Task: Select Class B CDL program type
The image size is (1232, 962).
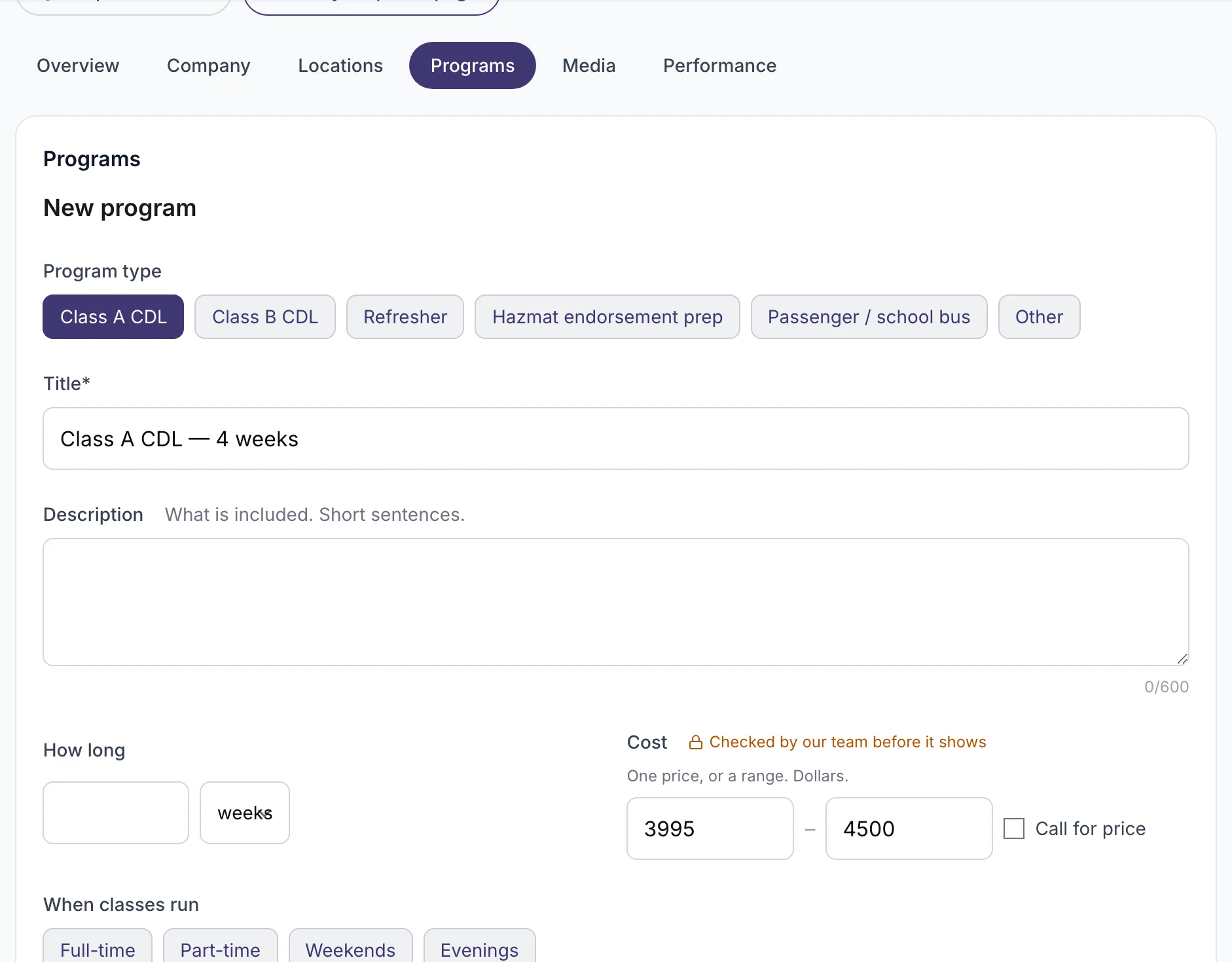Action: (x=265, y=317)
